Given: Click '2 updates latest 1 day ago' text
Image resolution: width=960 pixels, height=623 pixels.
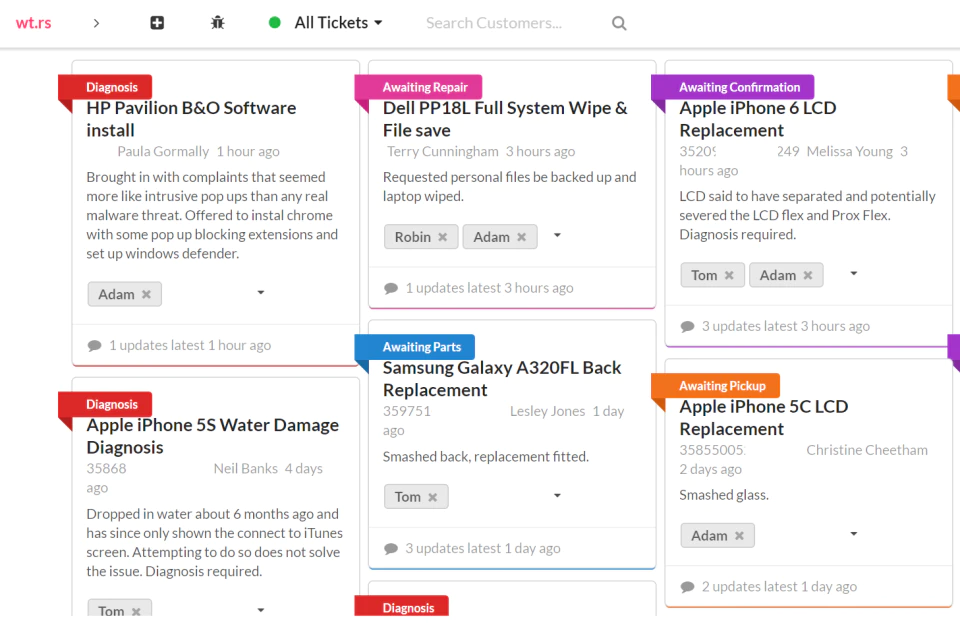Looking at the screenshot, I should pyautogui.click(x=779, y=587).
